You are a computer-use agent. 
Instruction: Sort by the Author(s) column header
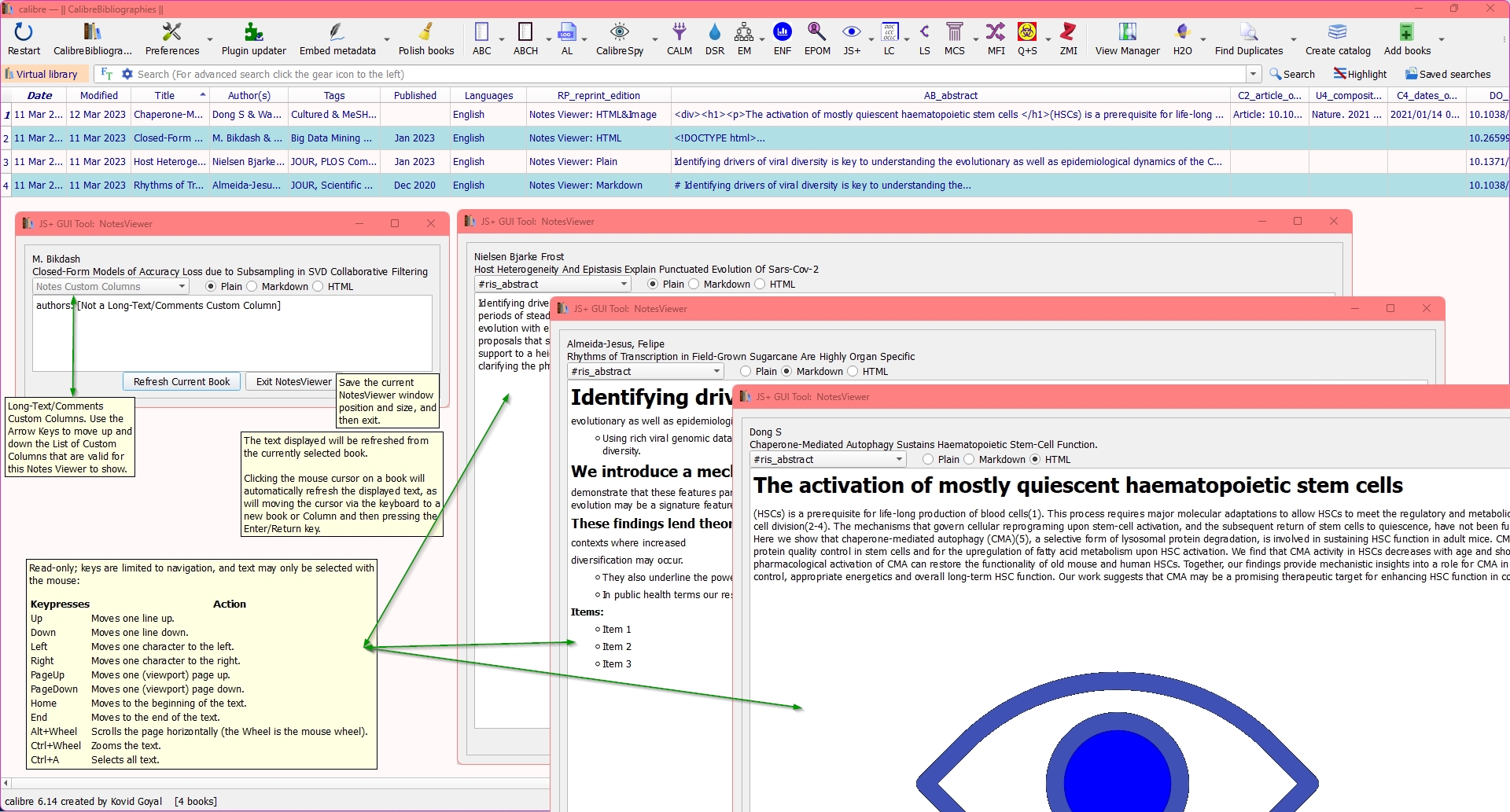(x=249, y=96)
